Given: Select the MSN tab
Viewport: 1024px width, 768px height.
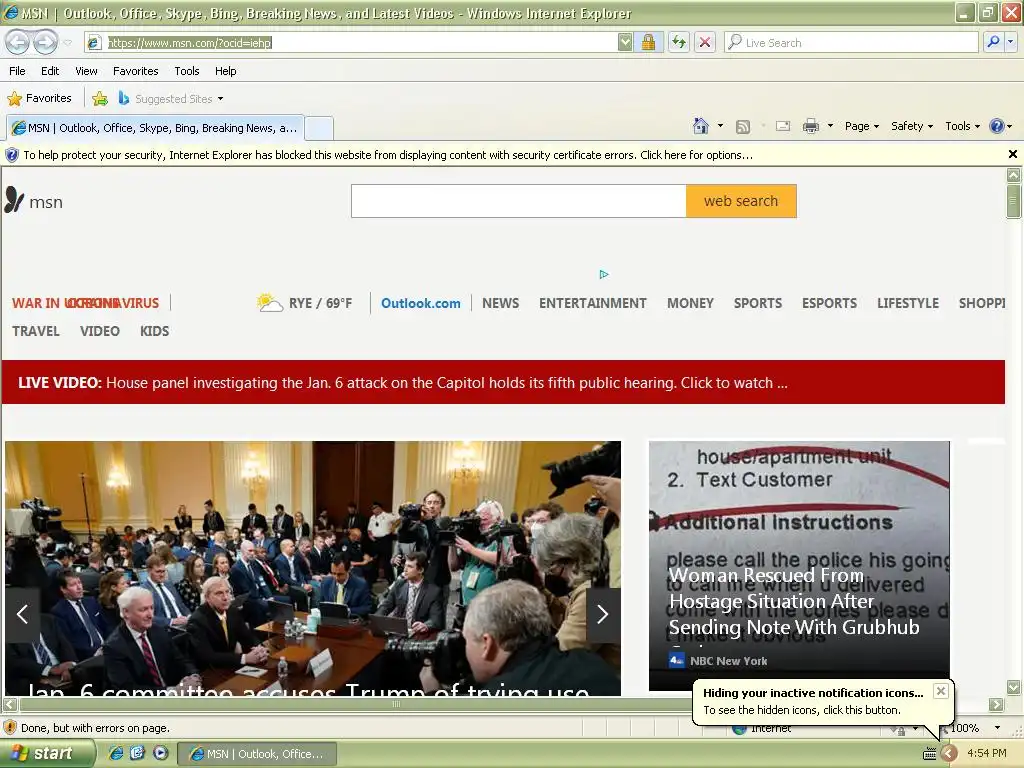Looking at the screenshot, I should click(155, 128).
